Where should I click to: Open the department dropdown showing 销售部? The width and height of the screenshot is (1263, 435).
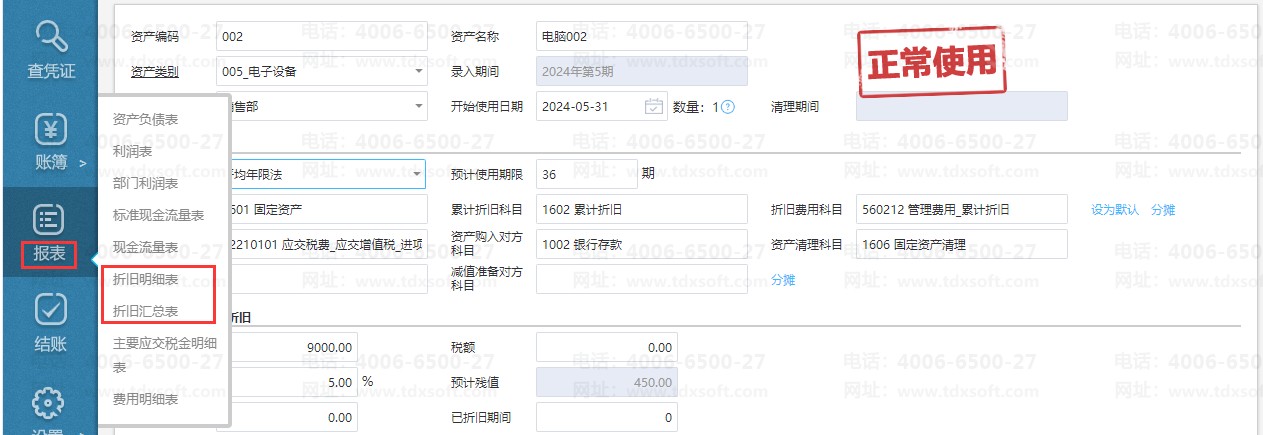pyautogui.click(x=418, y=106)
